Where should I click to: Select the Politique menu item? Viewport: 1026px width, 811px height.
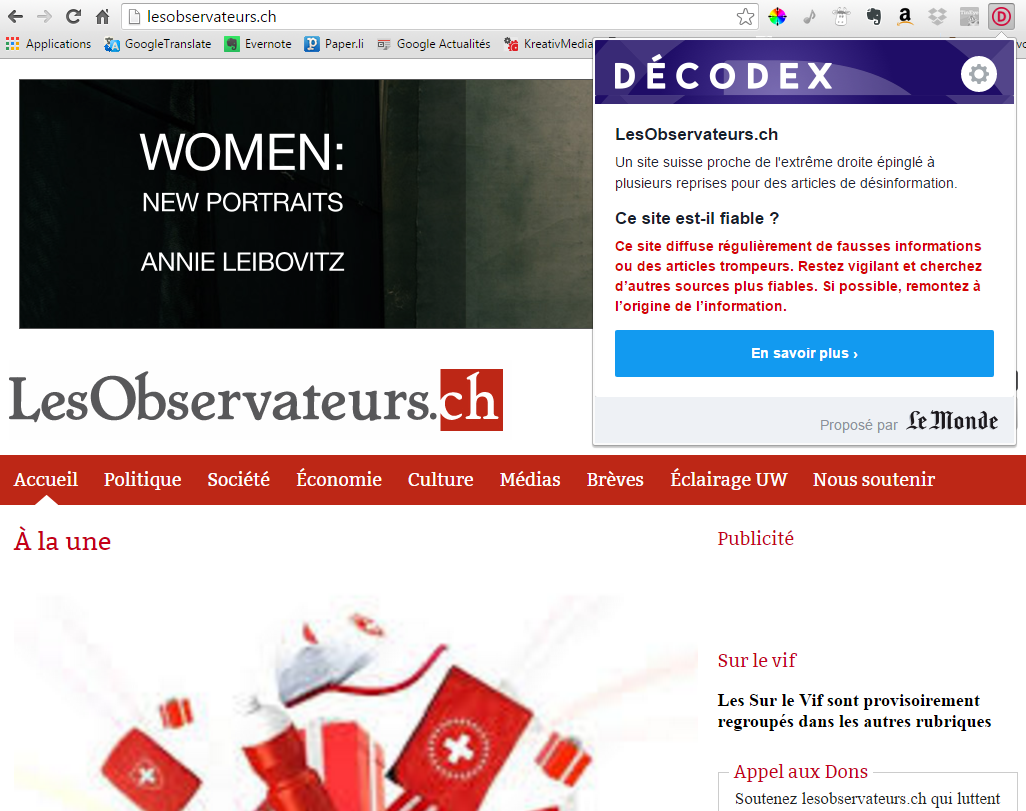pyautogui.click(x=142, y=480)
